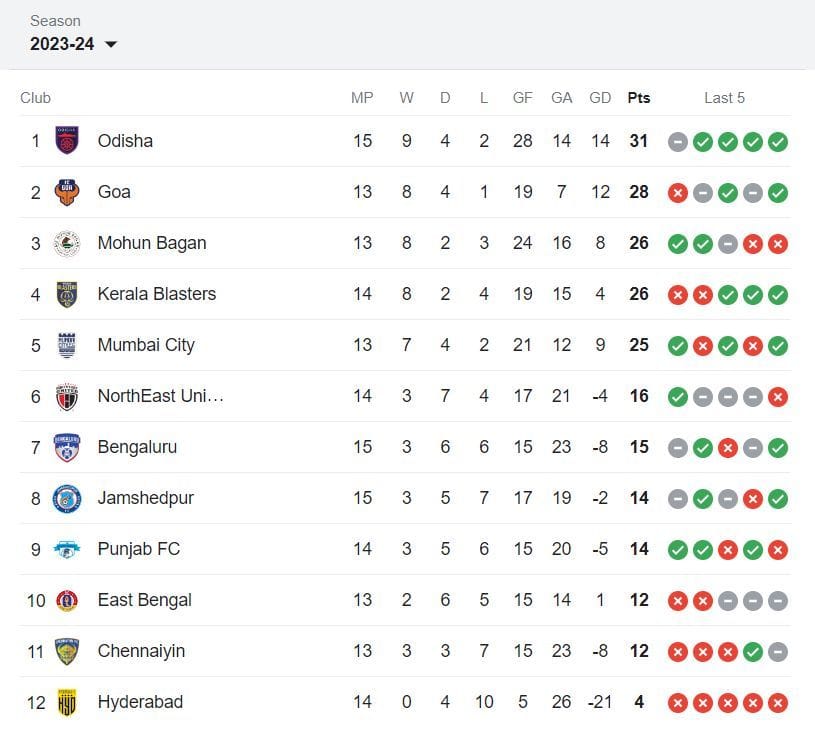Click the Mumbai City badge icon

click(x=66, y=345)
